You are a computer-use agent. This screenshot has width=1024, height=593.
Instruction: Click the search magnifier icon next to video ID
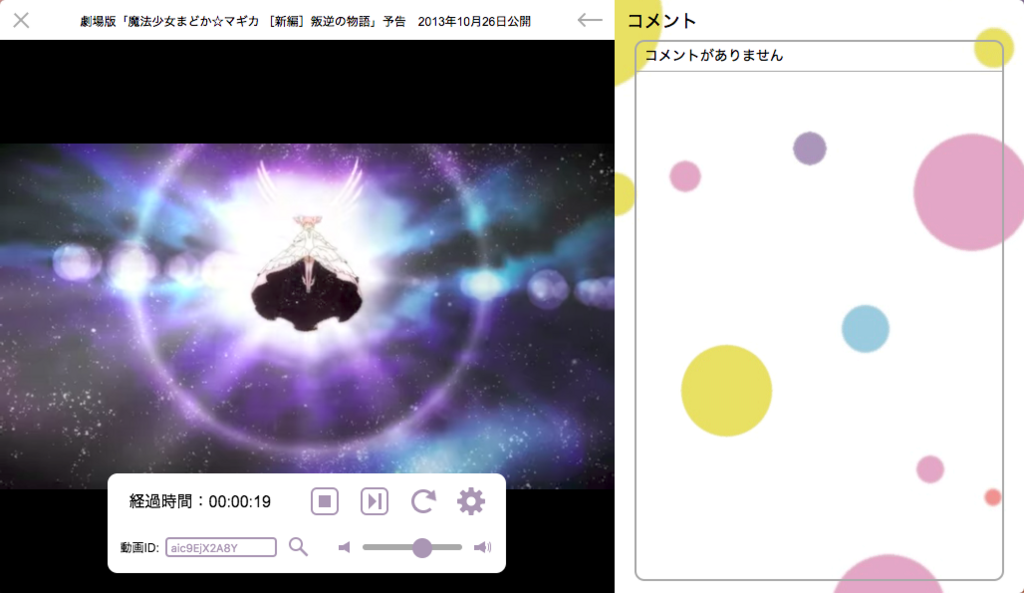coord(298,547)
